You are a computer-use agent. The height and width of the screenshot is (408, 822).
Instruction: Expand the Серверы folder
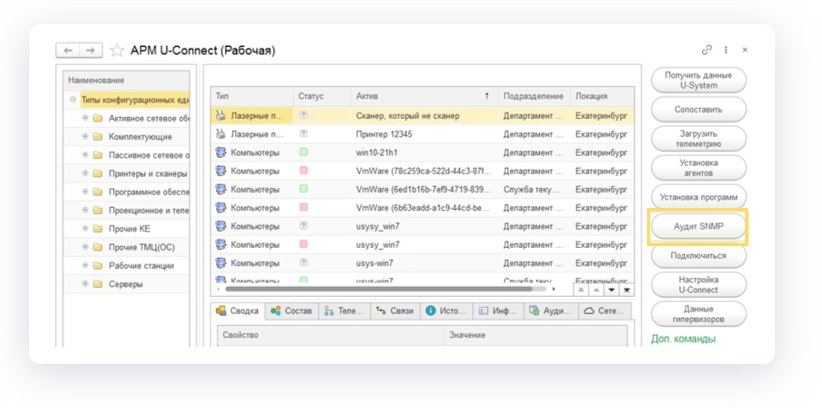85,284
